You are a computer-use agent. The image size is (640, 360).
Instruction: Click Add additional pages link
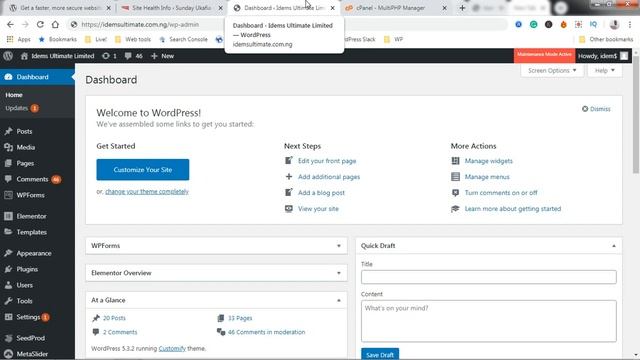tap(329, 177)
